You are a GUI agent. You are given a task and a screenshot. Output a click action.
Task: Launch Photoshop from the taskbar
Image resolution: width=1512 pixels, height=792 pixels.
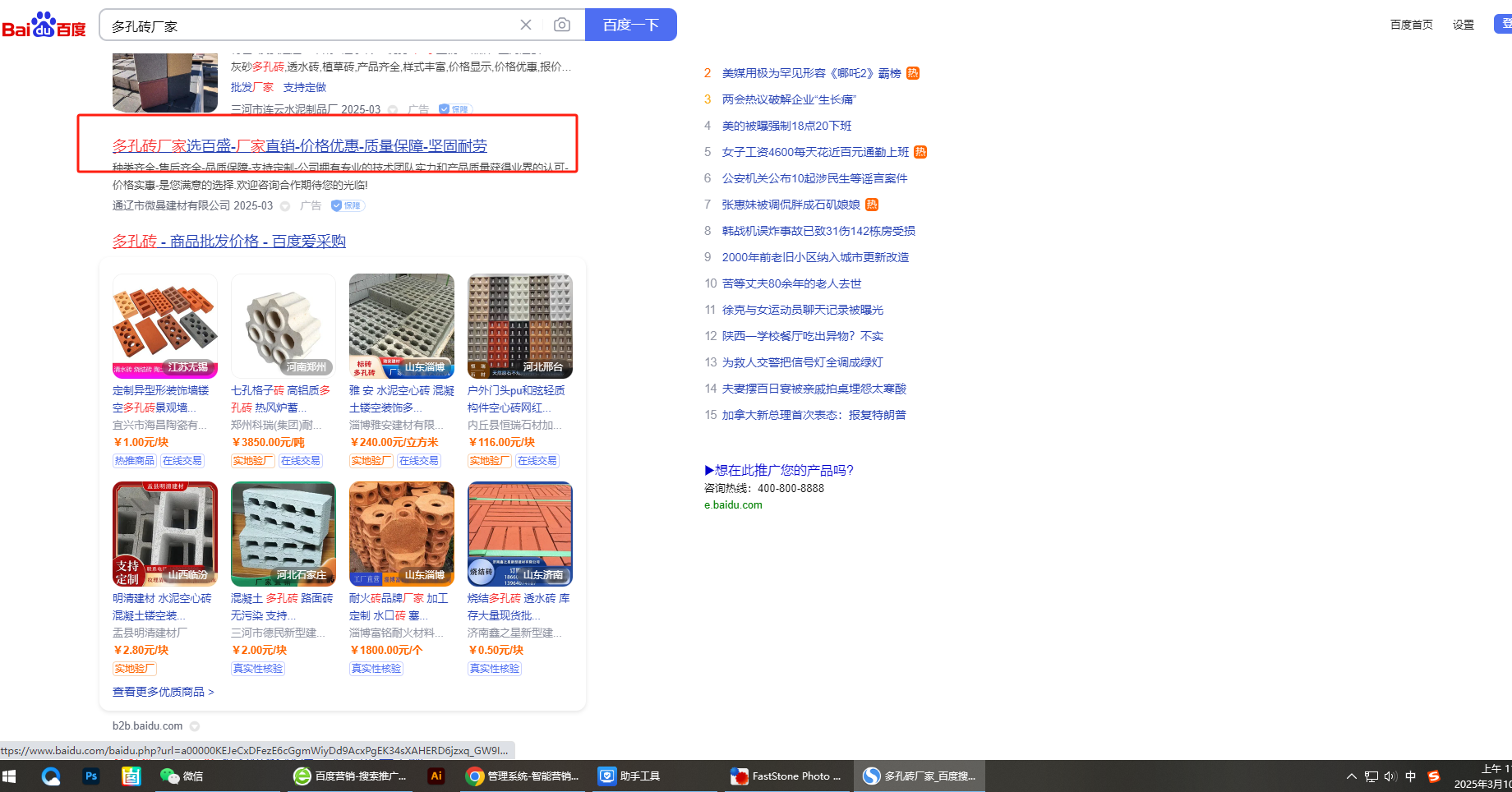91,776
